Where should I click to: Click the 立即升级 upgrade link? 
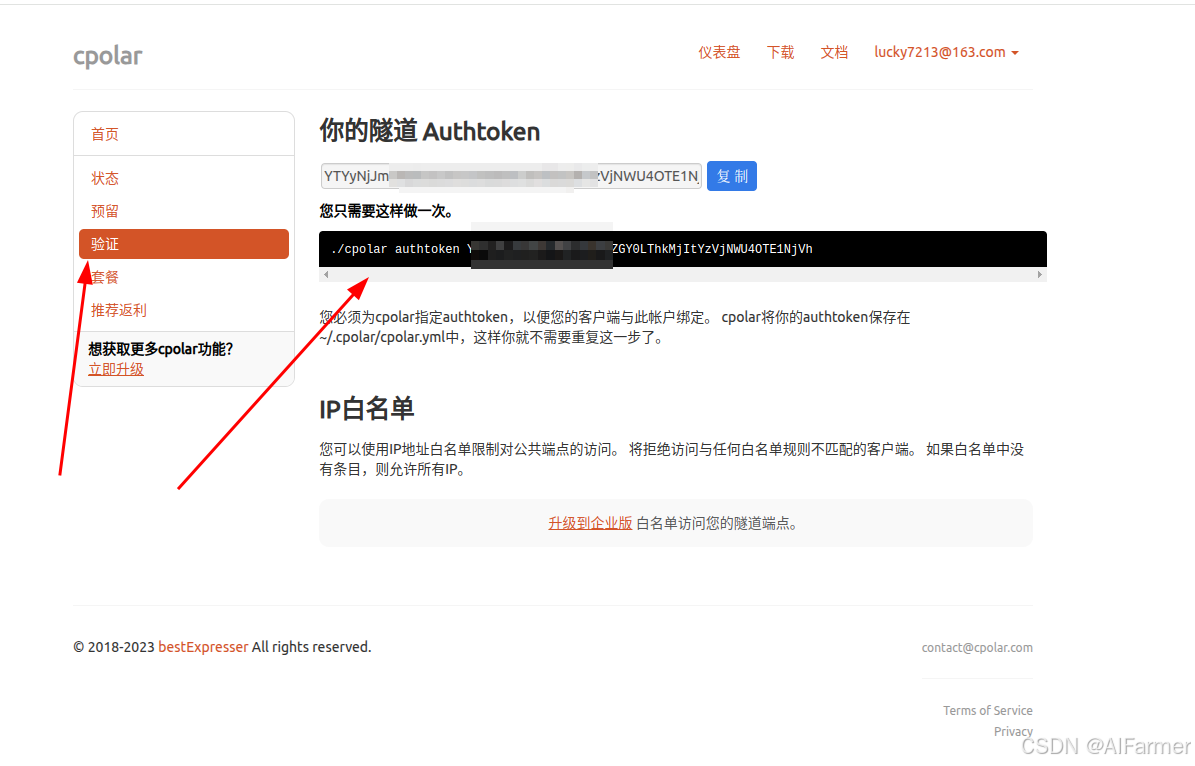click(116, 369)
